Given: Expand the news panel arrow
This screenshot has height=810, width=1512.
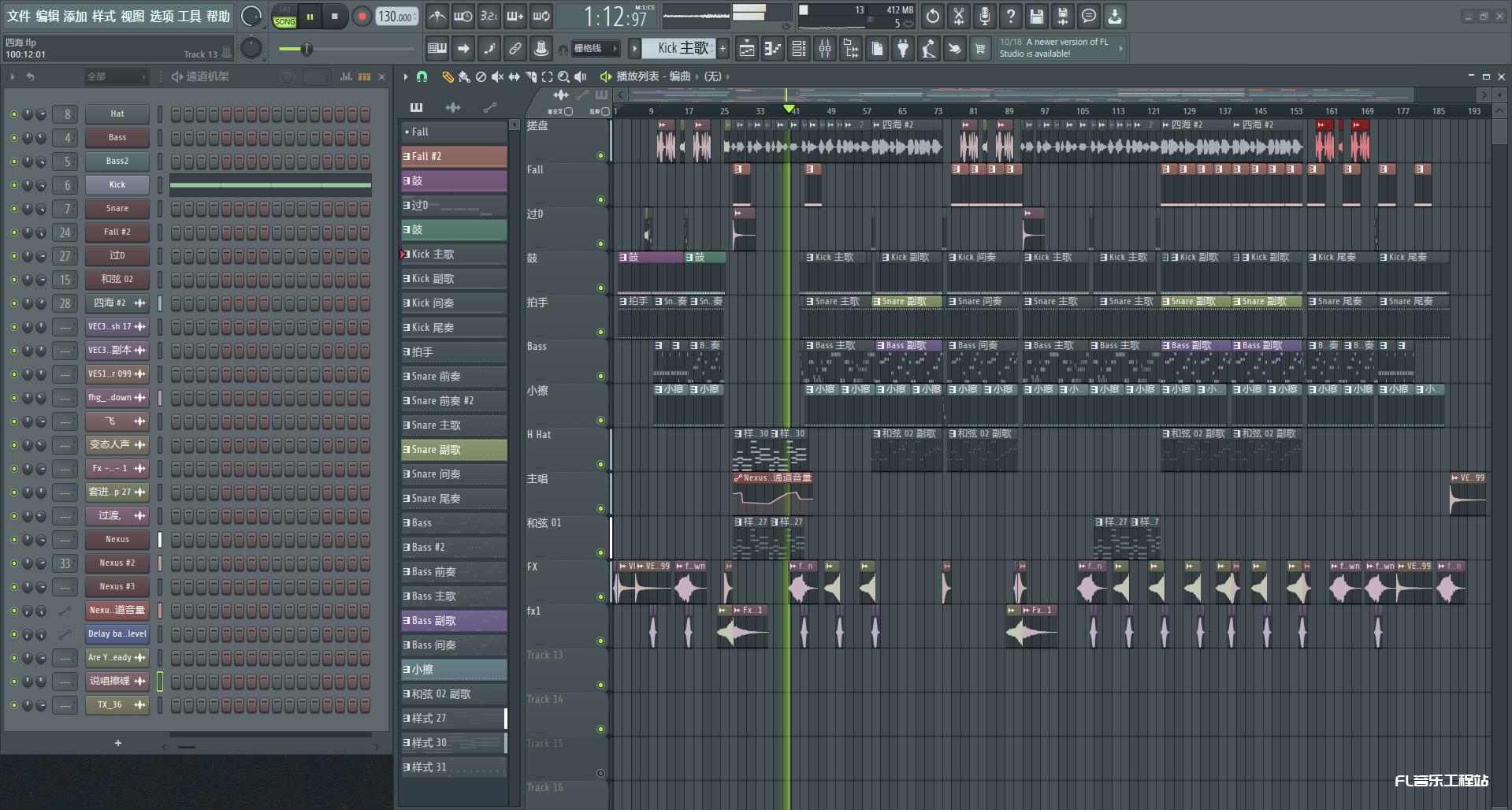Looking at the screenshot, I should 1121,49.
